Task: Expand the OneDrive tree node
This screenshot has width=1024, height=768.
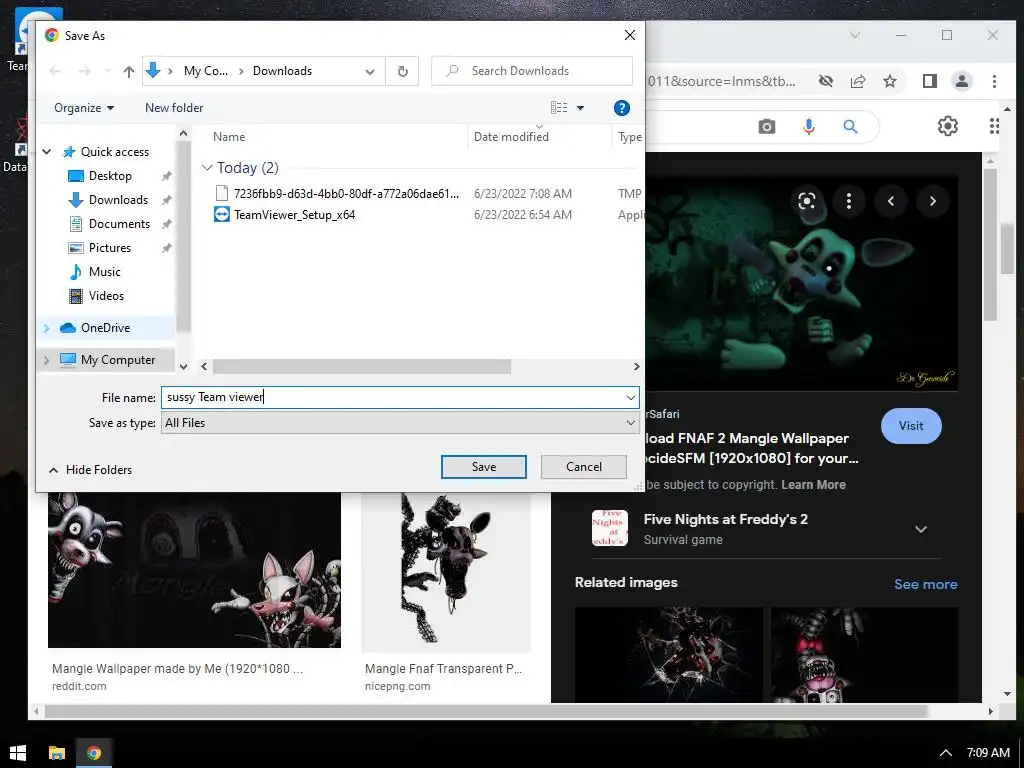Action: point(46,328)
